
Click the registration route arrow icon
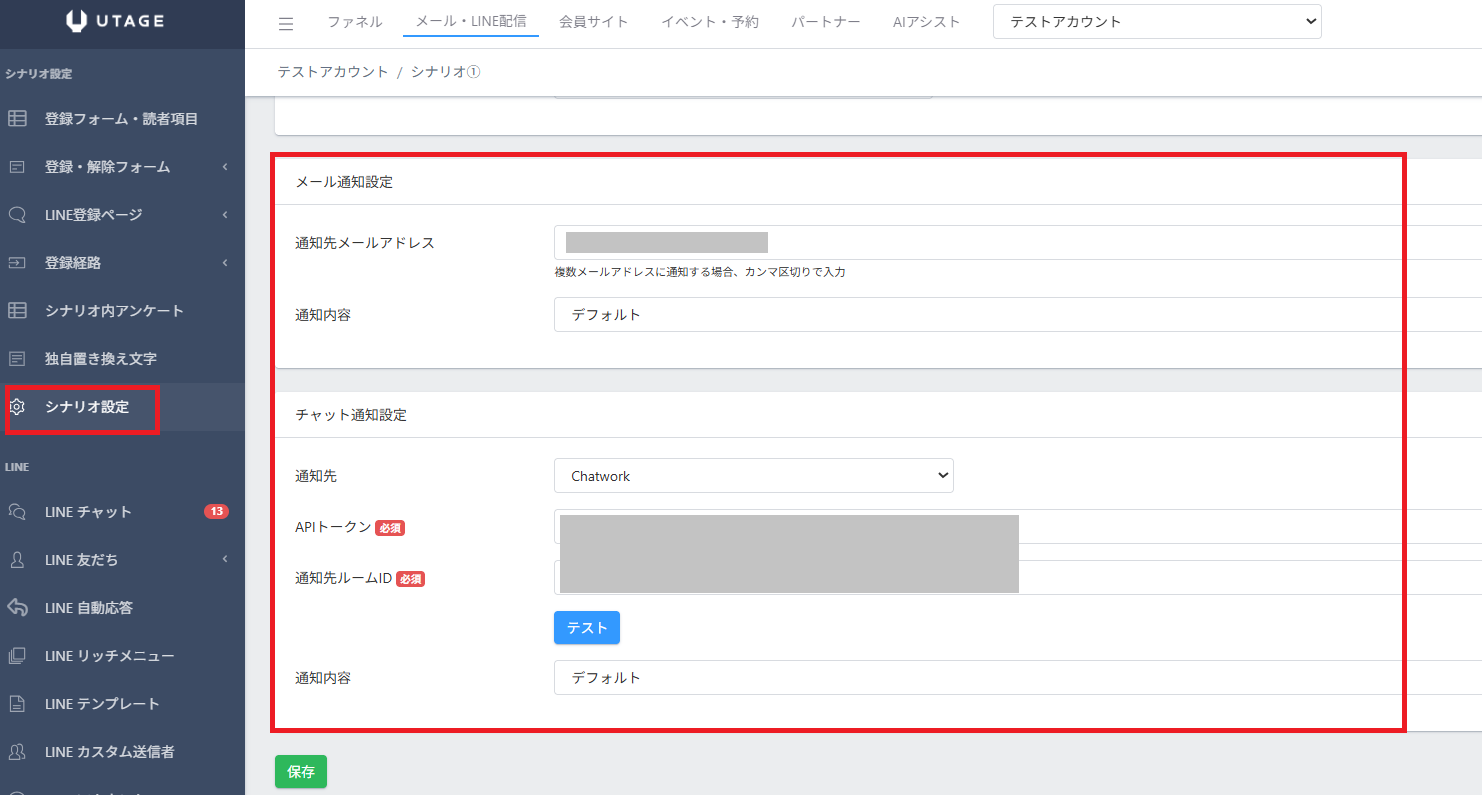17,263
